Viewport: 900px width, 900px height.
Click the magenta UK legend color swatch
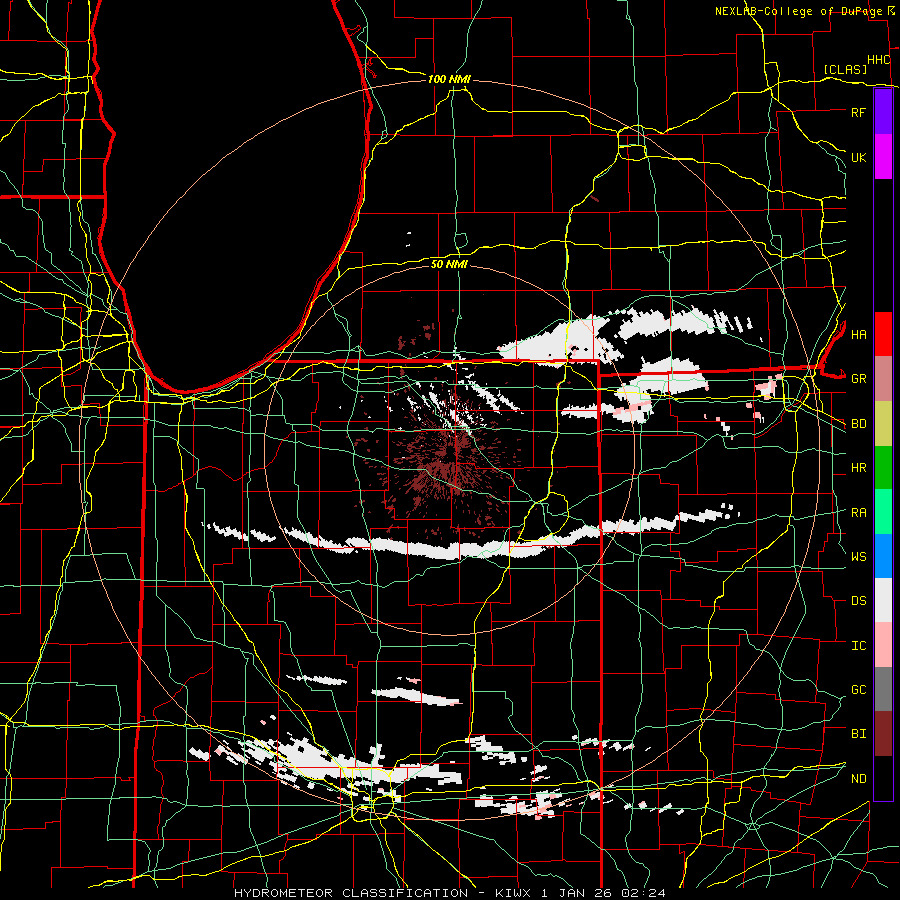883,157
